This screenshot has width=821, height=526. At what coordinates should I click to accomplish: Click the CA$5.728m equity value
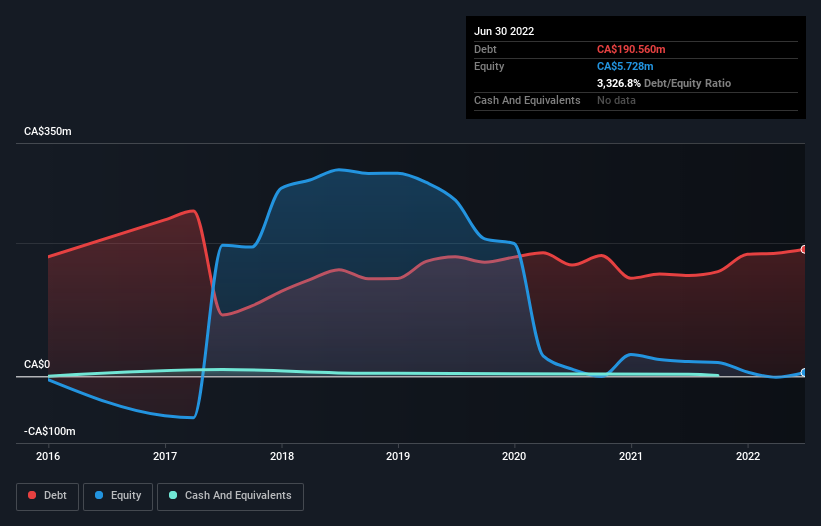[625, 66]
